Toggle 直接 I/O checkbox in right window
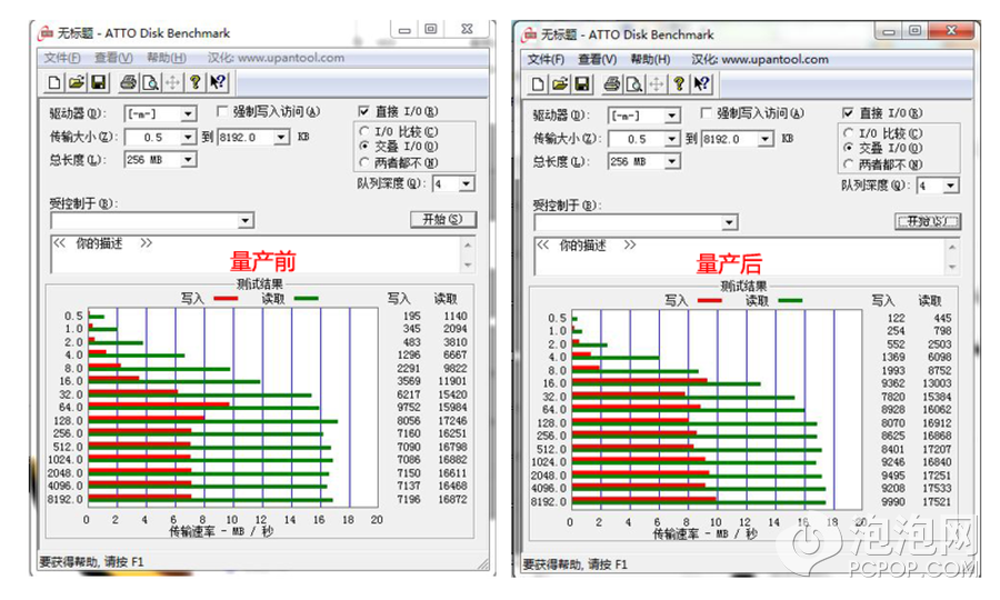The width and height of the screenshot is (1000, 600). tap(848, 113)
